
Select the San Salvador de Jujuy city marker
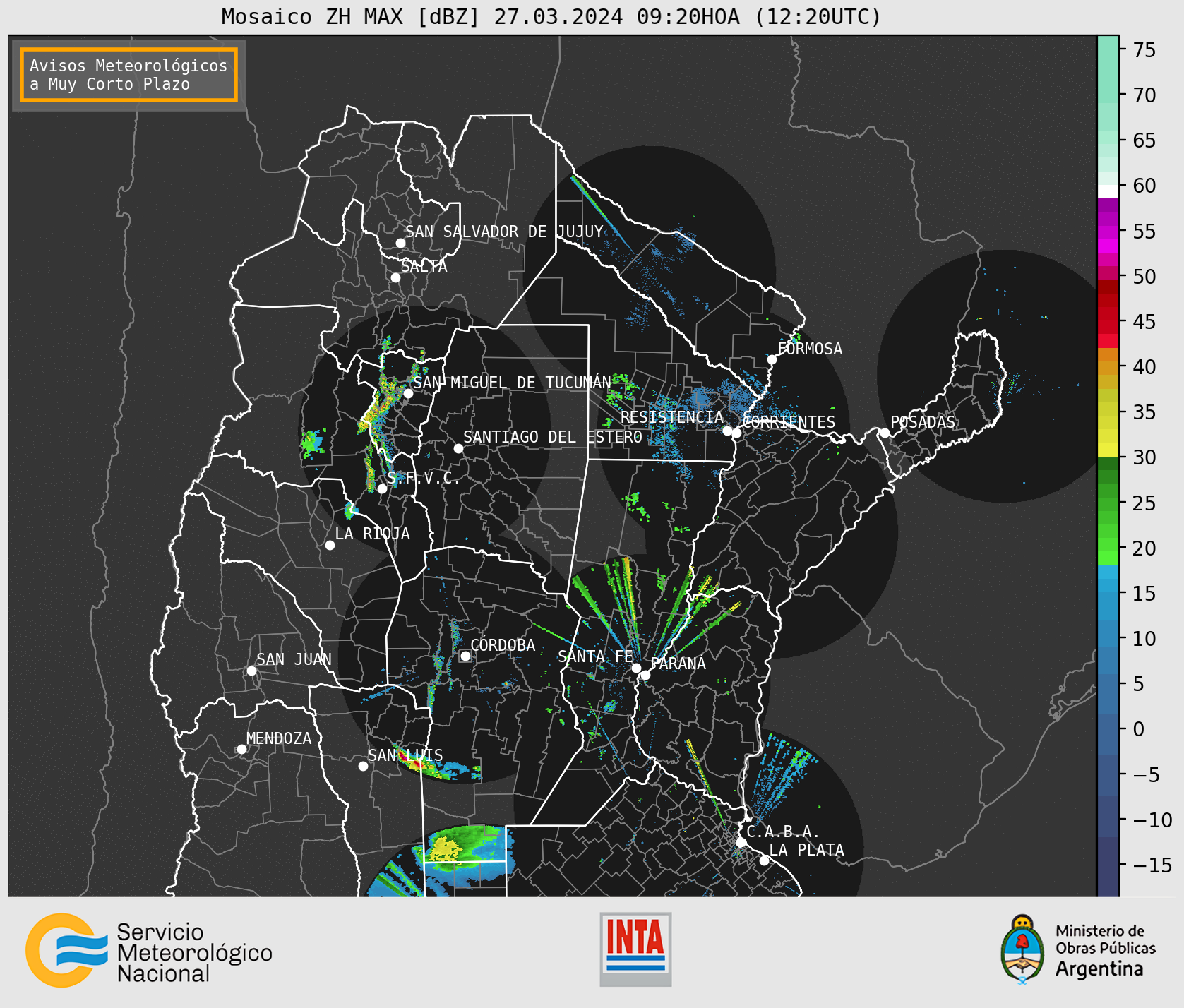pyautogui.click(x=400, y=243)
